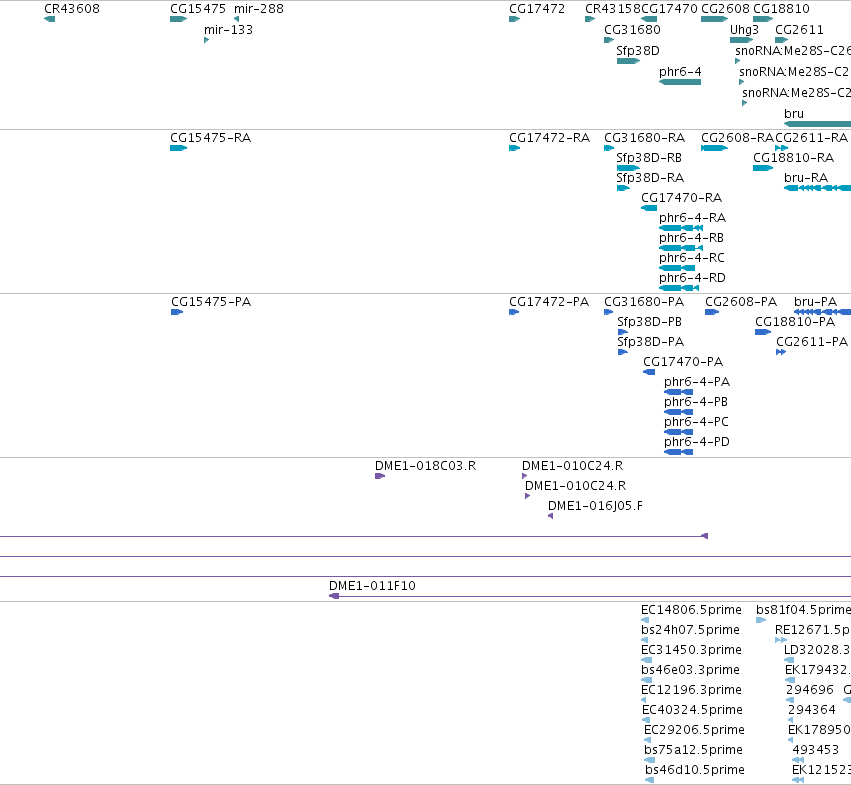Open transcript CG15475-RA
The width and height of the screenshot is (851, 785).
pyautogui.click(x=211, y=138)
